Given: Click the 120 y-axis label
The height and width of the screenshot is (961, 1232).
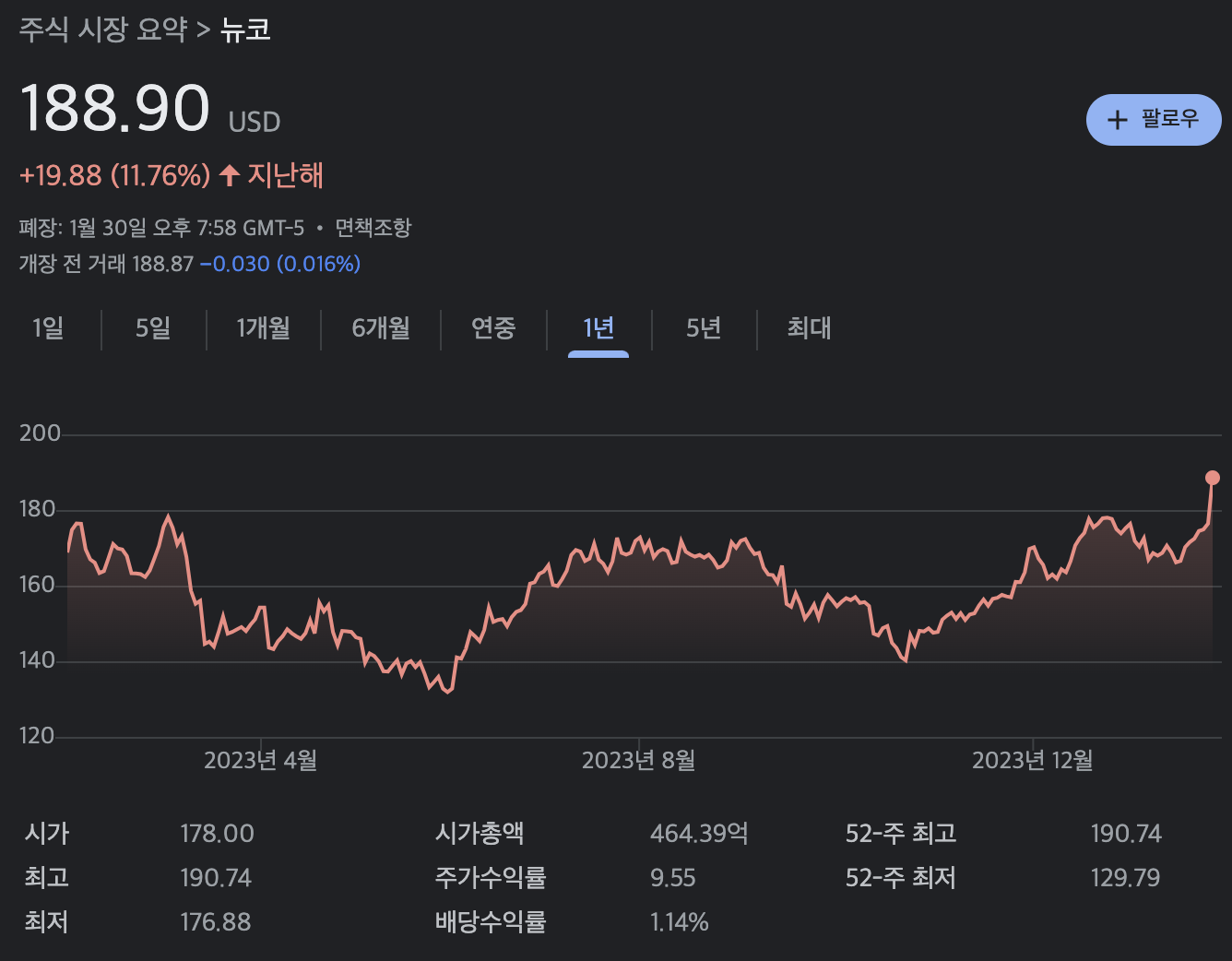Looking at the screenshot, I should (x=37, y=736).
